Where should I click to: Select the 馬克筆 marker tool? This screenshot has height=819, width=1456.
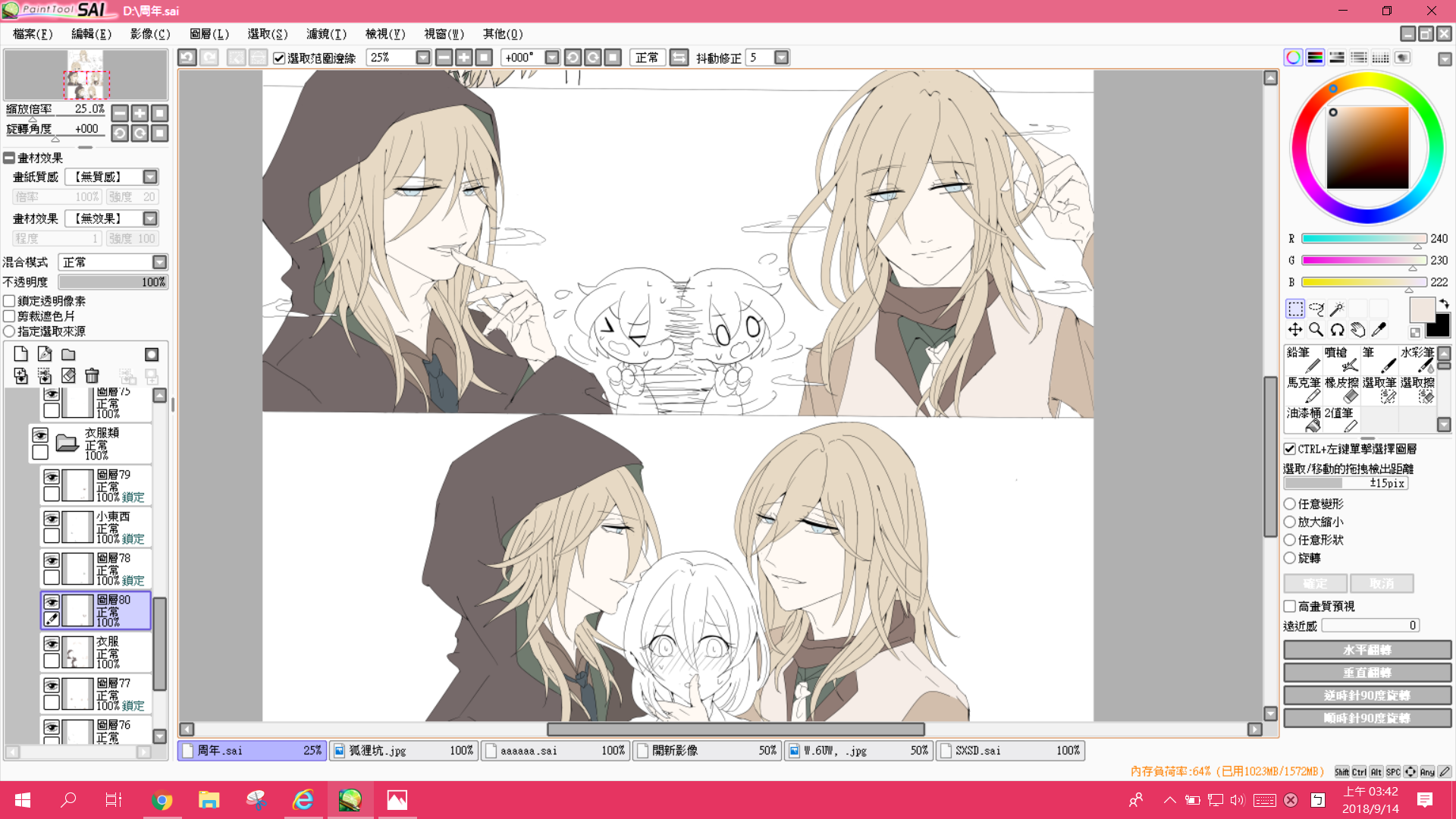click(x=1304, y=390)
